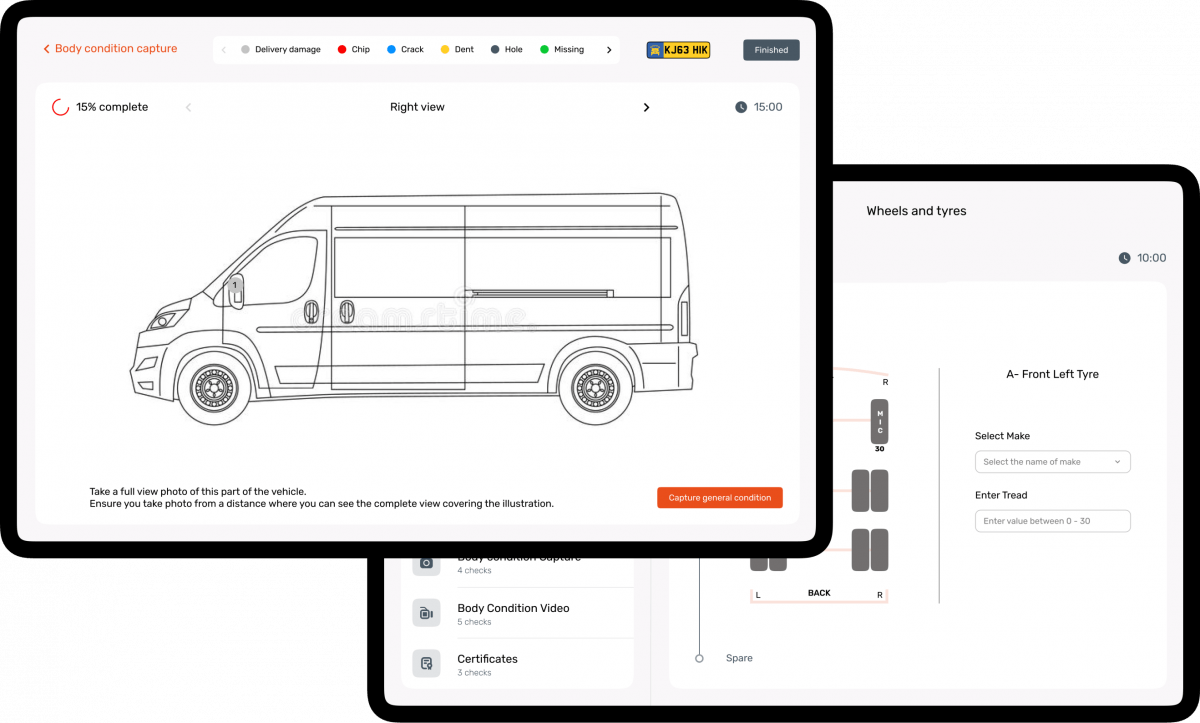The image size is (1200, 723).
Task: Select the upper right dual tyre pair
Action: [x=870, y=490]
